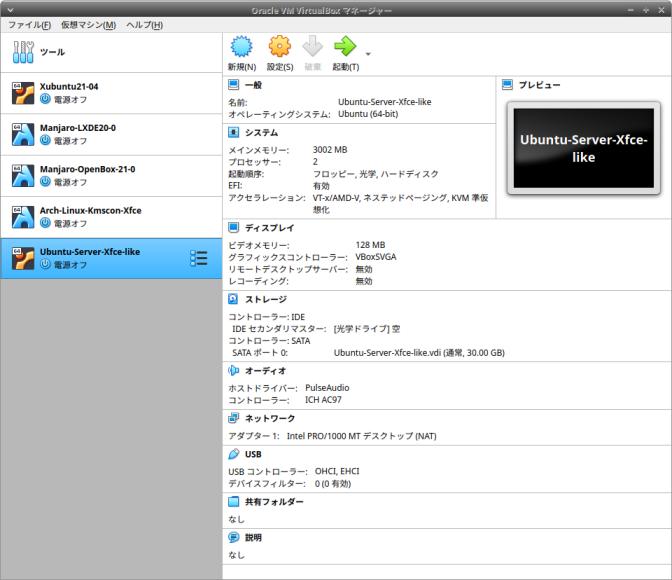Click Intel PRO/1000 MT adapter text
This screenshot has width=672, height=580.
coord(361,436)
